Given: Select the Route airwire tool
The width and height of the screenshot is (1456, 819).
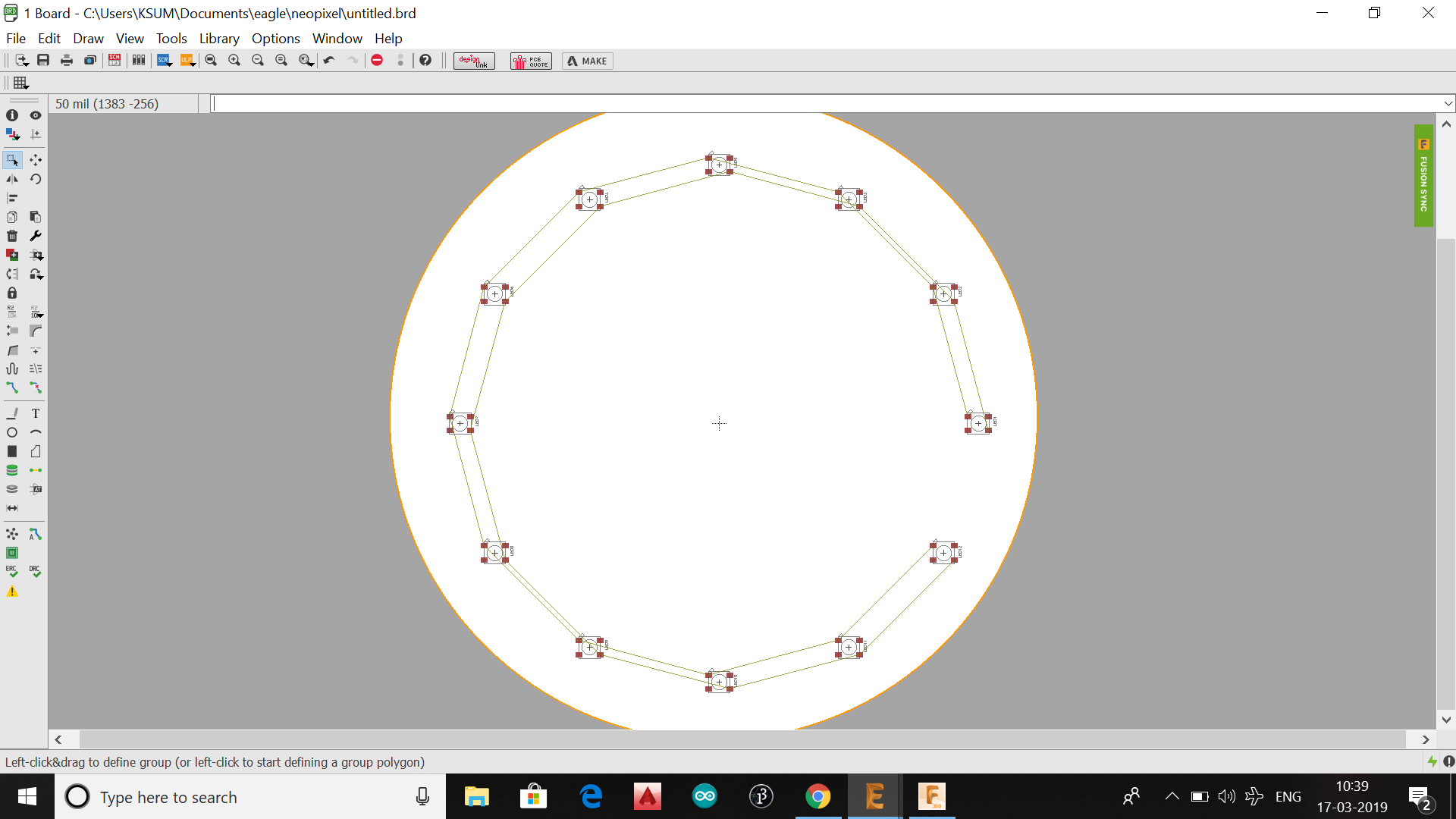Looking at the screenshot, I should click(x=12, y=388).
